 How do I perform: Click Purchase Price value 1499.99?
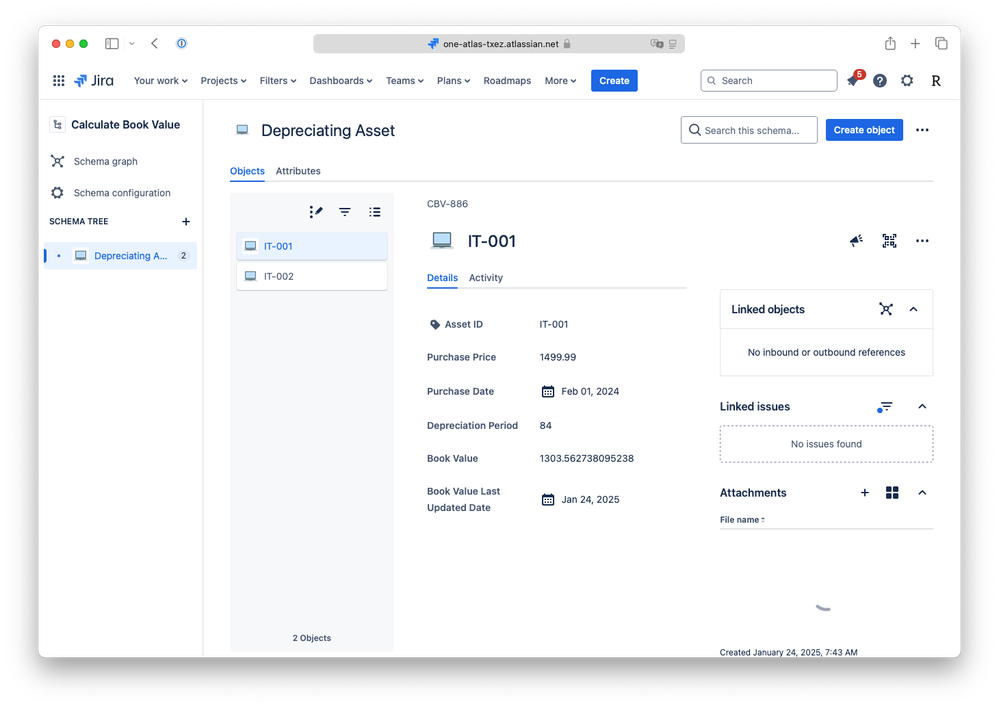(557, 357)
